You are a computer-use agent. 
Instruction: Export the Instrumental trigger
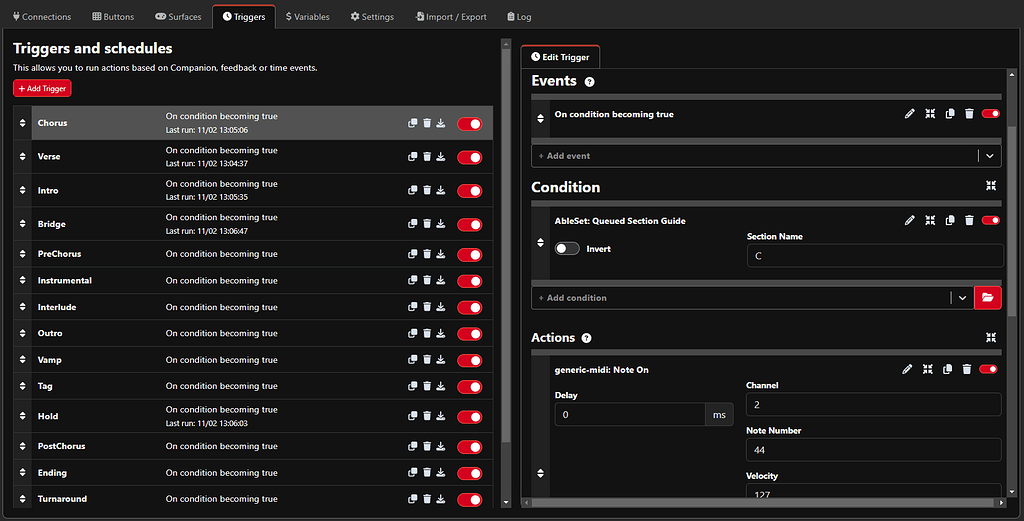click(x=441, y=280)
